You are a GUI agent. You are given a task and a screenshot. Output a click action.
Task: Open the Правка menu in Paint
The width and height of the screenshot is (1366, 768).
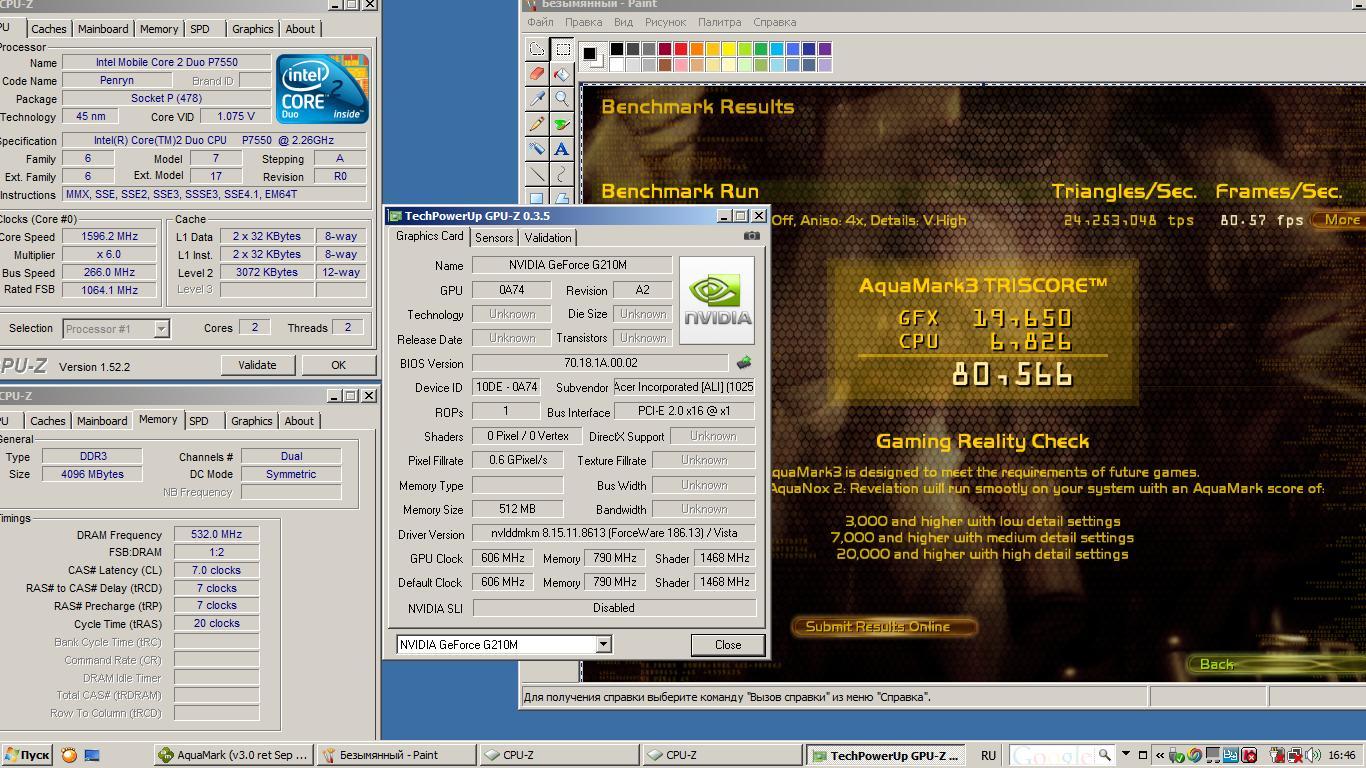click(x=583, y=22)
